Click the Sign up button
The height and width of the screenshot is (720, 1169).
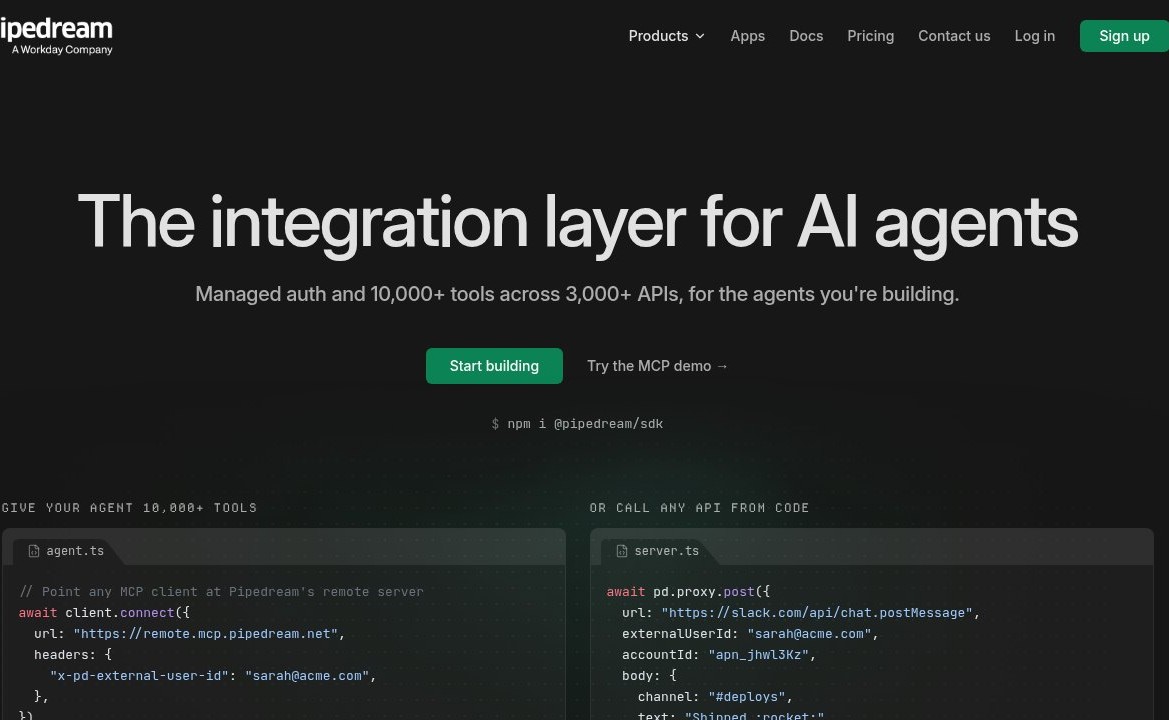(1124, 36)
